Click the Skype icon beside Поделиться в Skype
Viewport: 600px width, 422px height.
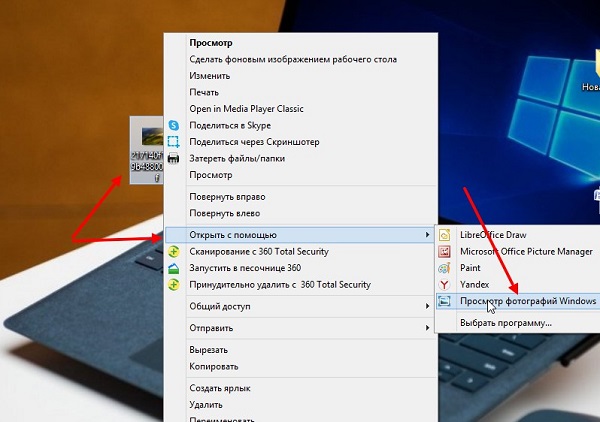(174, 125)
